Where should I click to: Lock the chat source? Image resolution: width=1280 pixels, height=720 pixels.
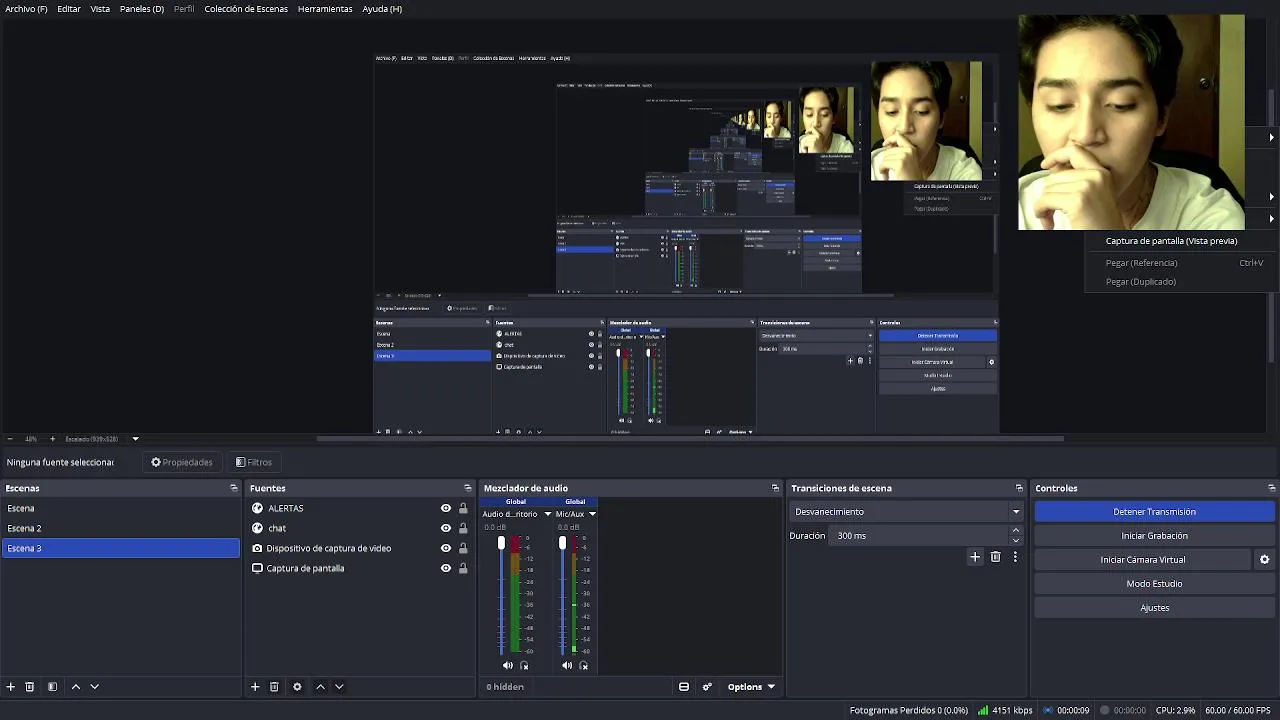[x=463, y=528]
